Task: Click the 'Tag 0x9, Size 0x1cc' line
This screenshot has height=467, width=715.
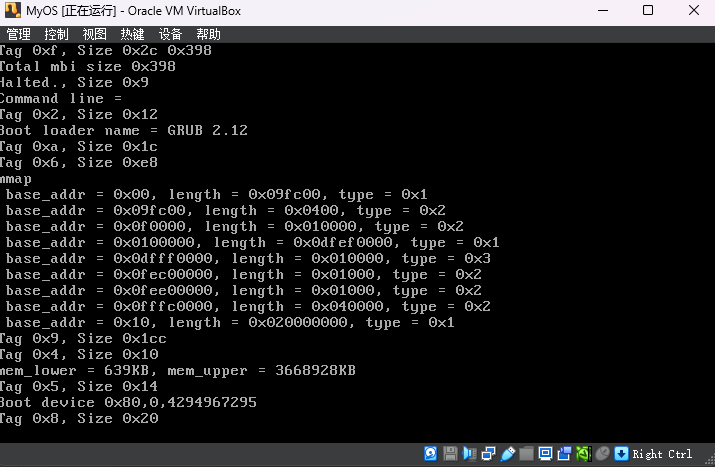Action: [83, 339]
